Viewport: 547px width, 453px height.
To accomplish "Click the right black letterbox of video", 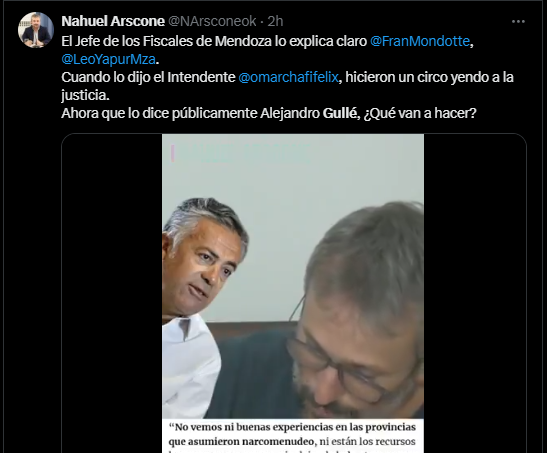I will (x=475, y=293).
